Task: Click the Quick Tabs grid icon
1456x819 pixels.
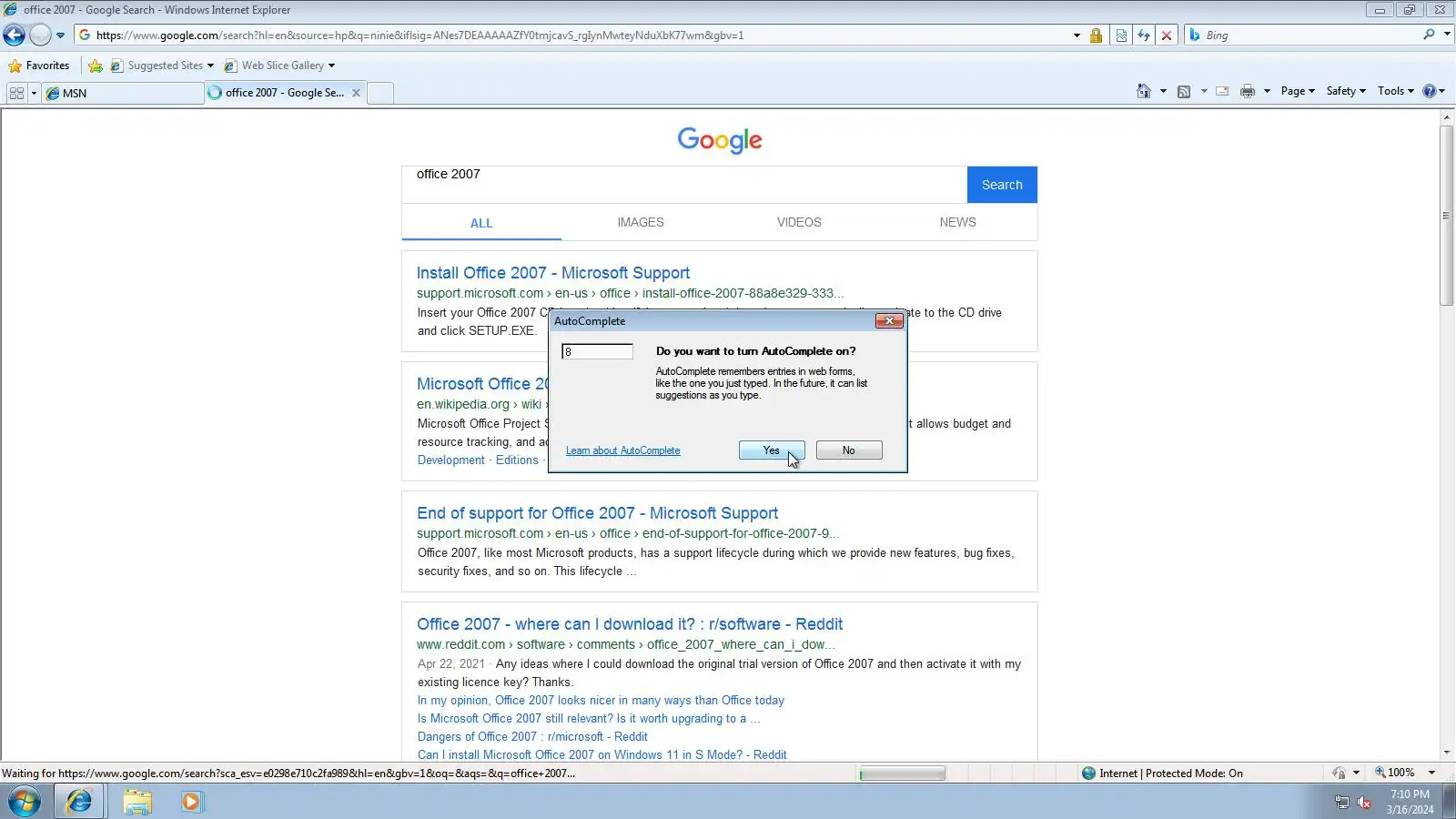Action: click(16, 93)
